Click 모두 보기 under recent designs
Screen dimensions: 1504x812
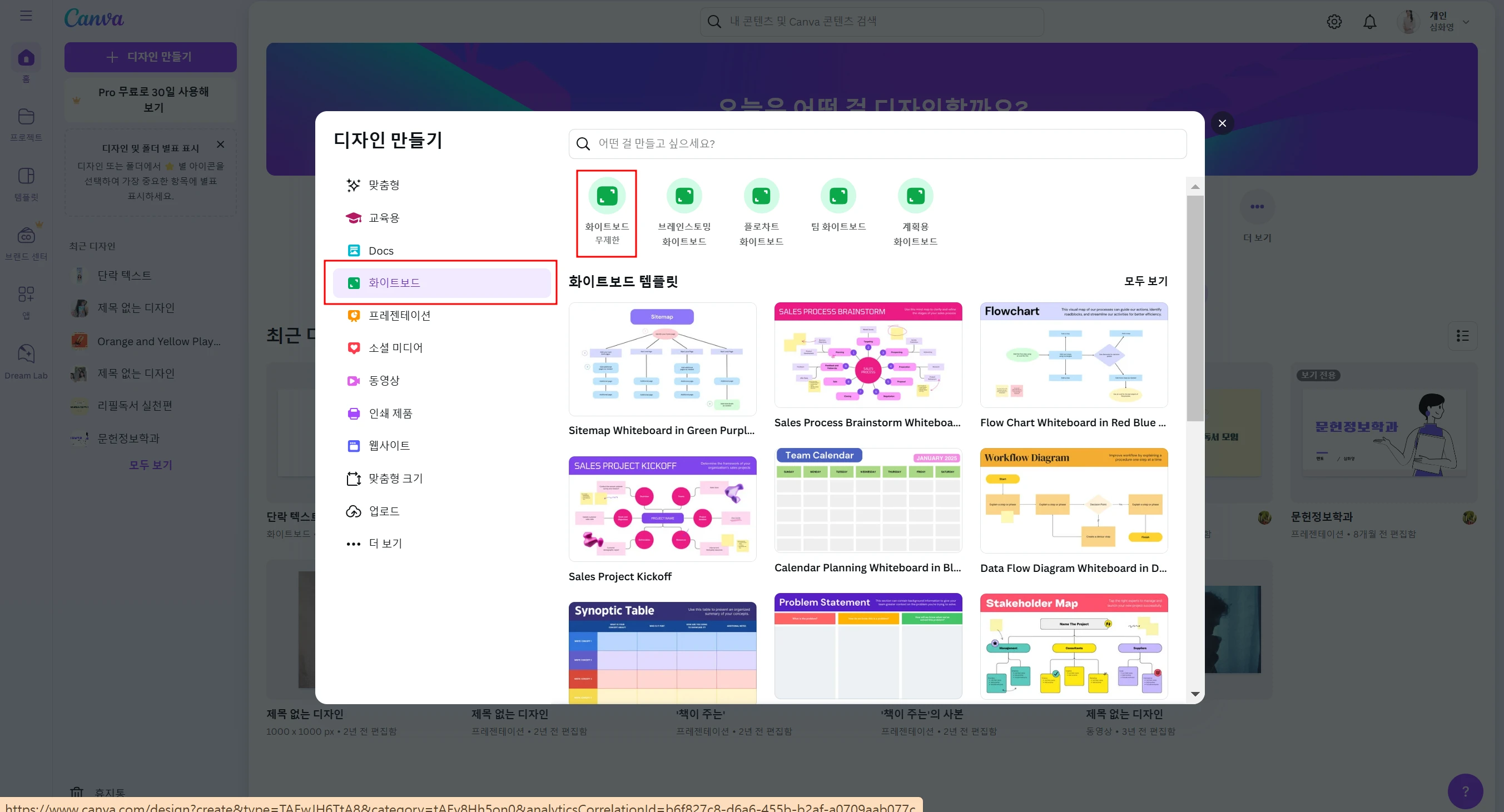[x=150, y=465]
